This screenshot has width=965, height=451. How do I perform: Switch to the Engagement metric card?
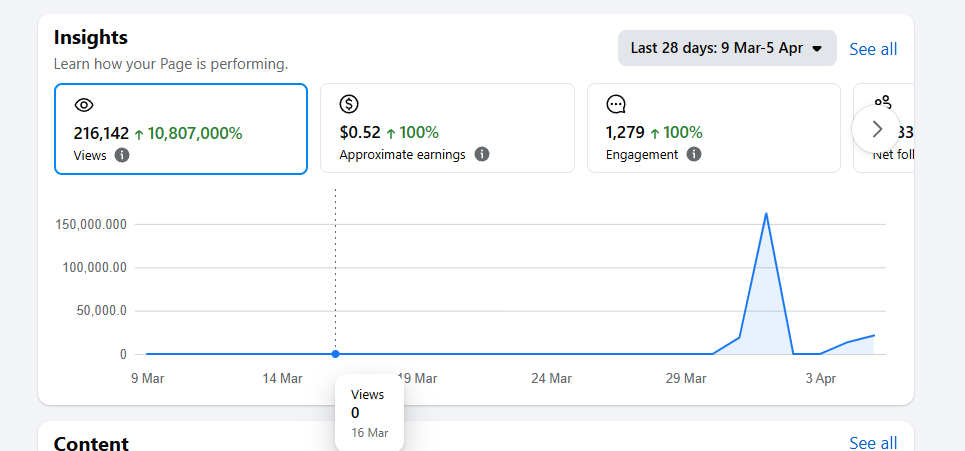pyautogui.click(x=713, y=129)
